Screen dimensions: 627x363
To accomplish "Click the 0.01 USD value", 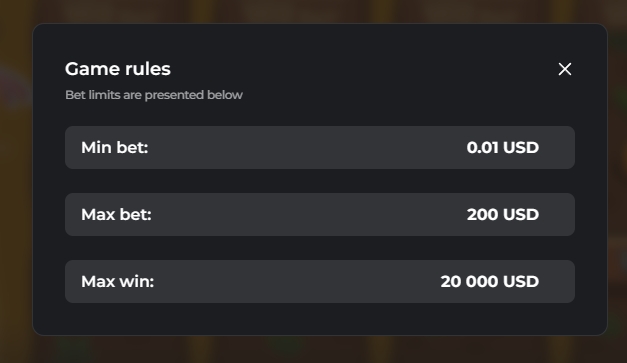I will (x=503, y=148).
